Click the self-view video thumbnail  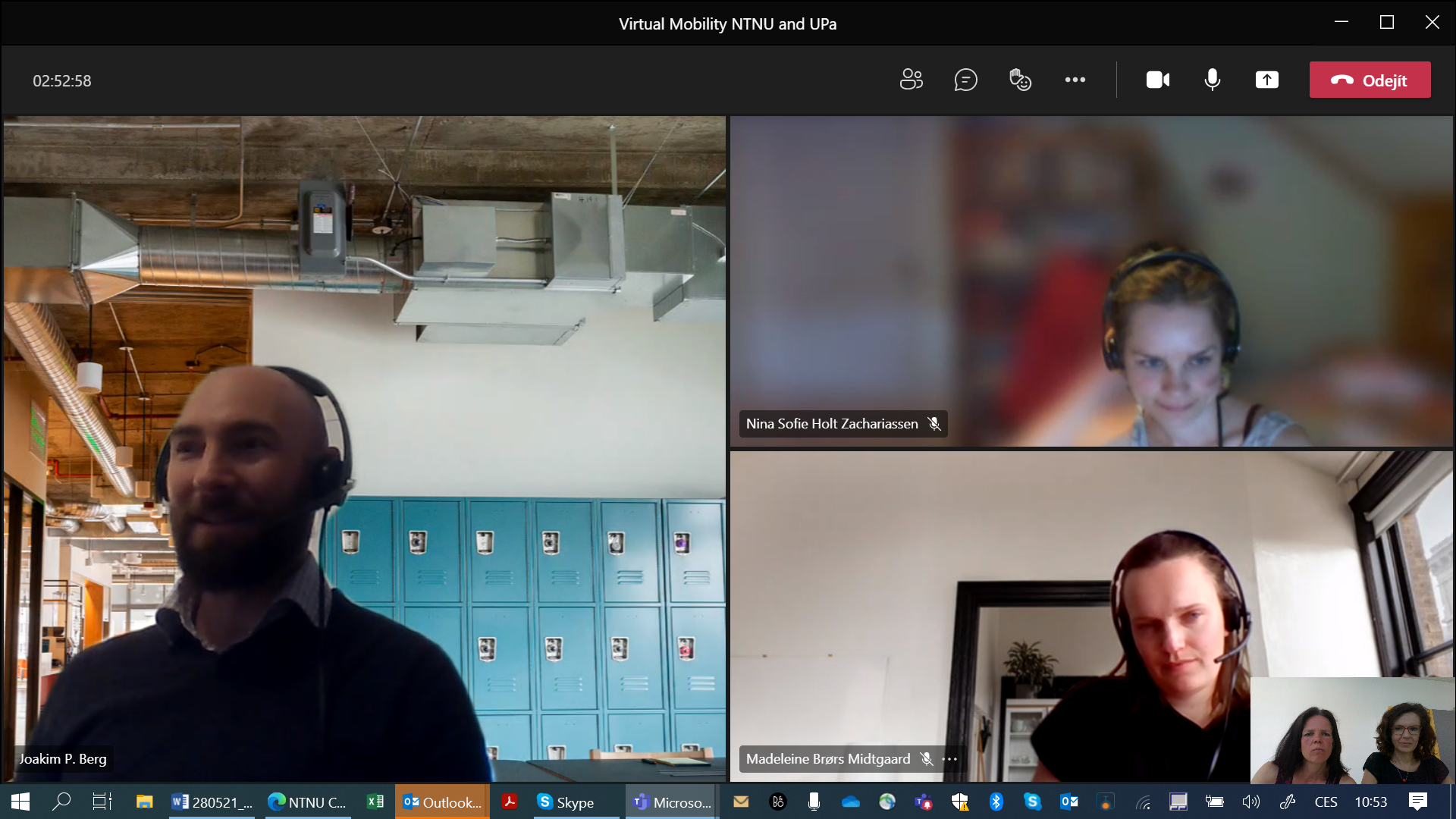[x=1352, y=730]
